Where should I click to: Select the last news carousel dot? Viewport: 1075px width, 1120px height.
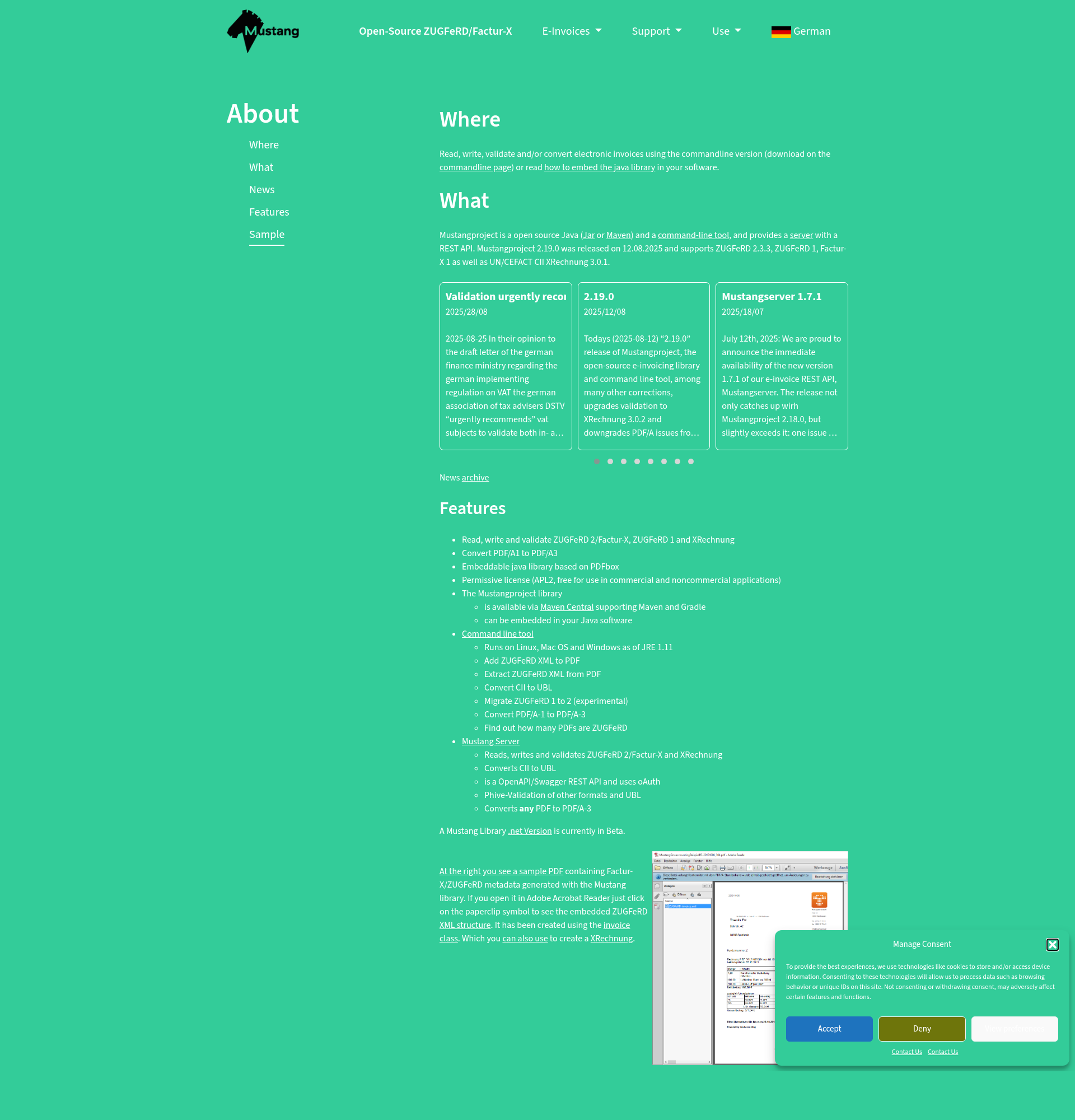pos(690,461)
